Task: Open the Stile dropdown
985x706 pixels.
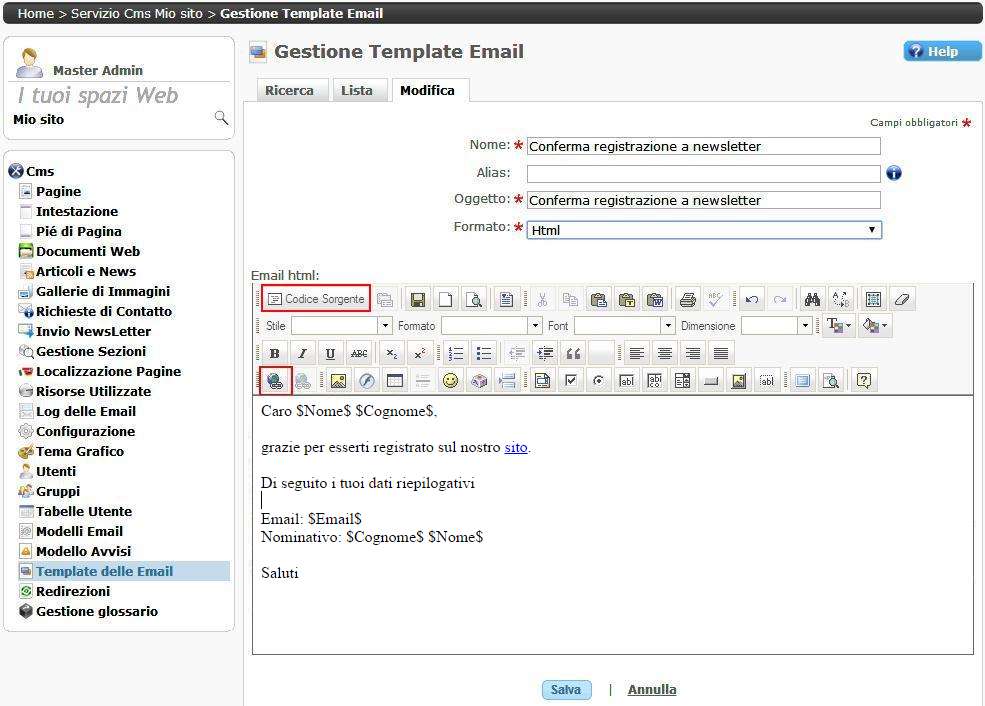Action: pyautogui.click(x=384, y=326)
